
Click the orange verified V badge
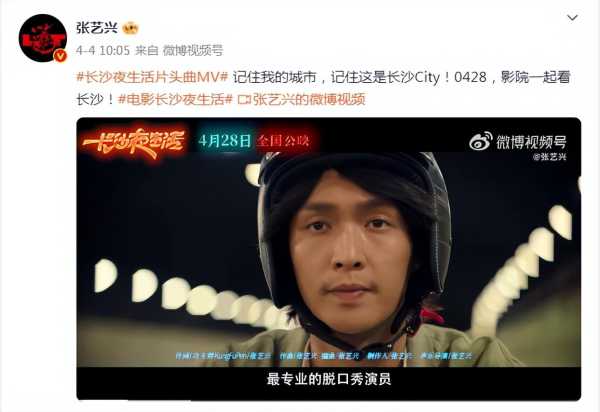click(60, 56)
